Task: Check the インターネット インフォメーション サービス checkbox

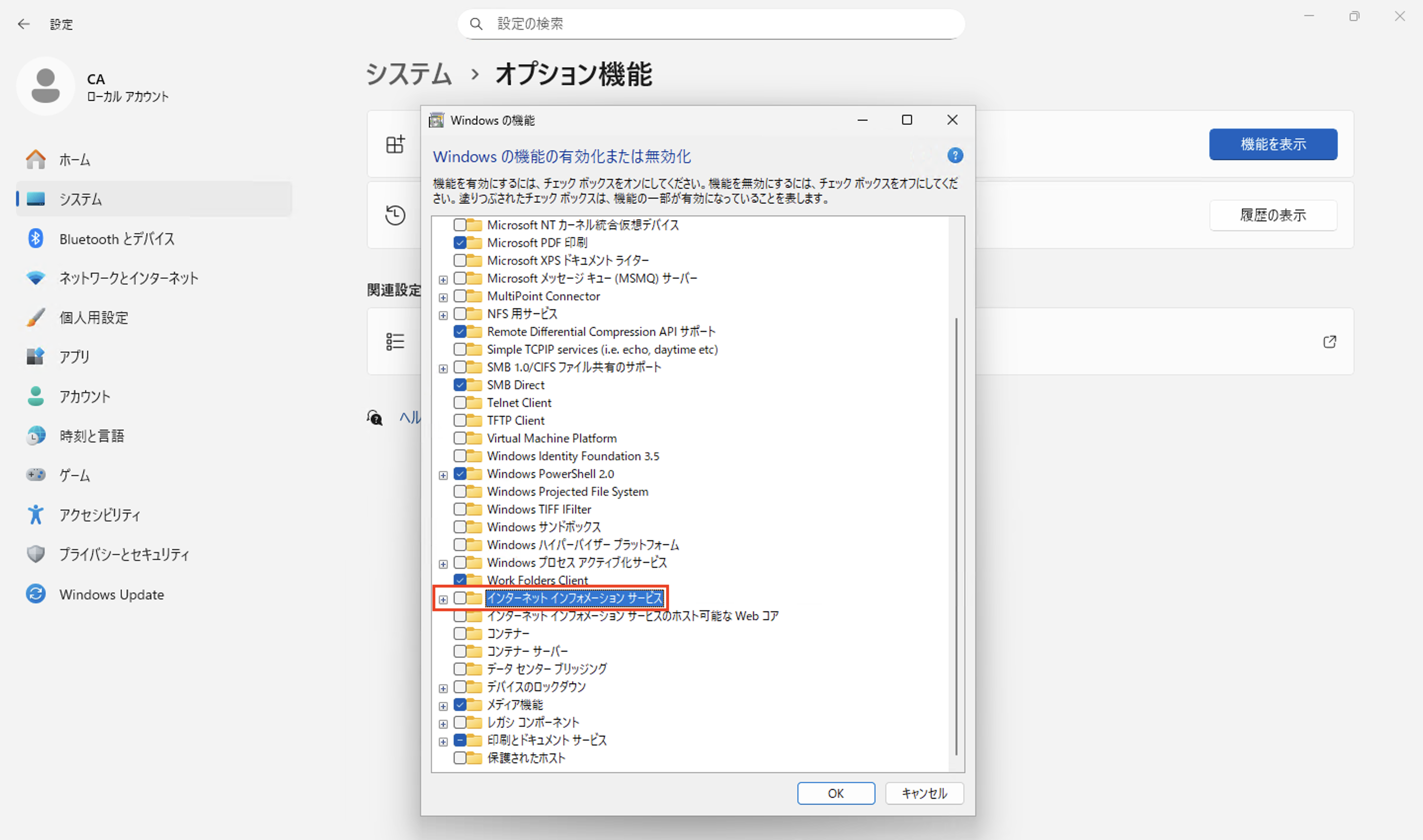Action: coord(460,598)
